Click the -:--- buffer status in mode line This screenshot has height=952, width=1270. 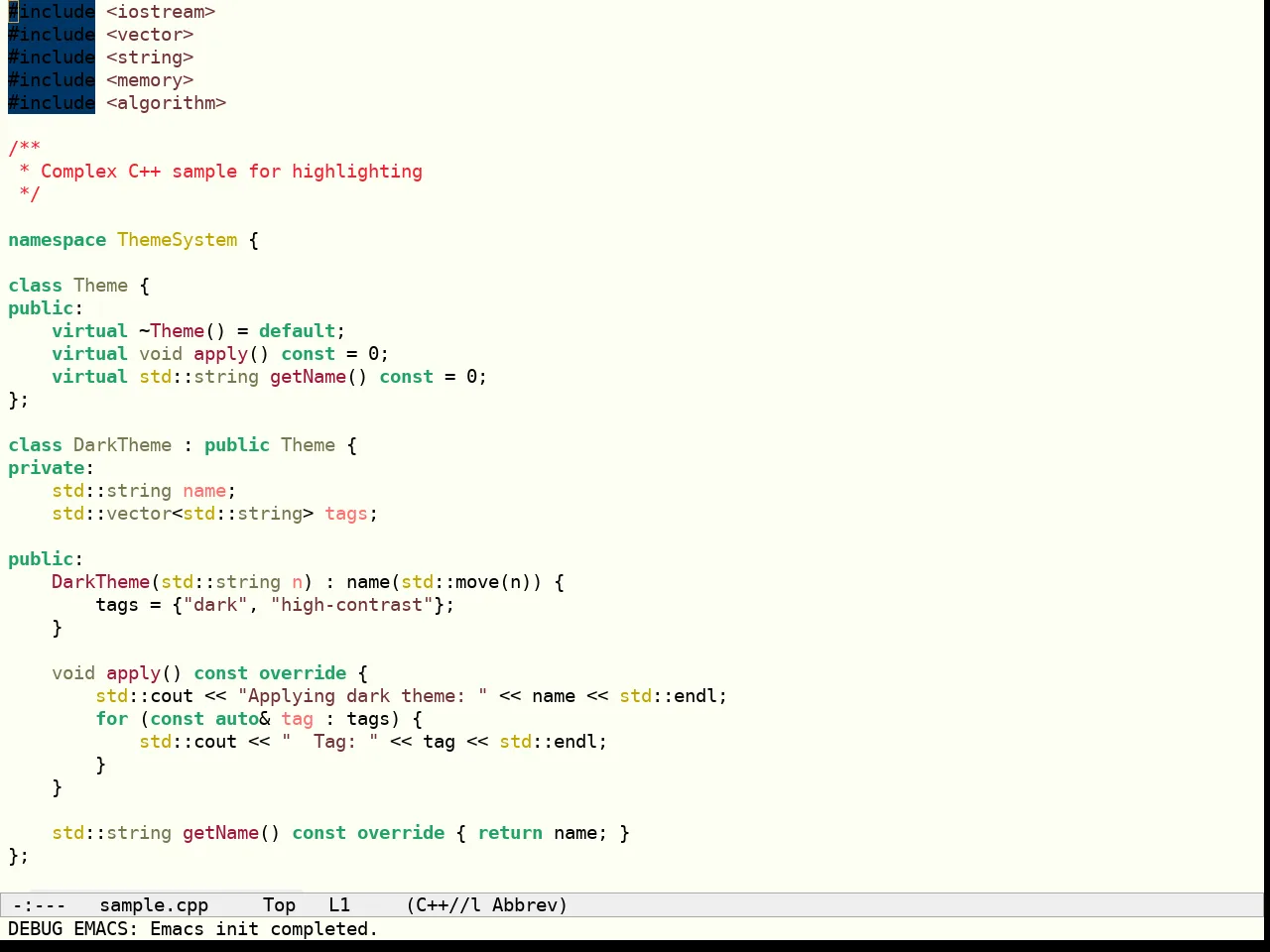click(x=39, y=904)
